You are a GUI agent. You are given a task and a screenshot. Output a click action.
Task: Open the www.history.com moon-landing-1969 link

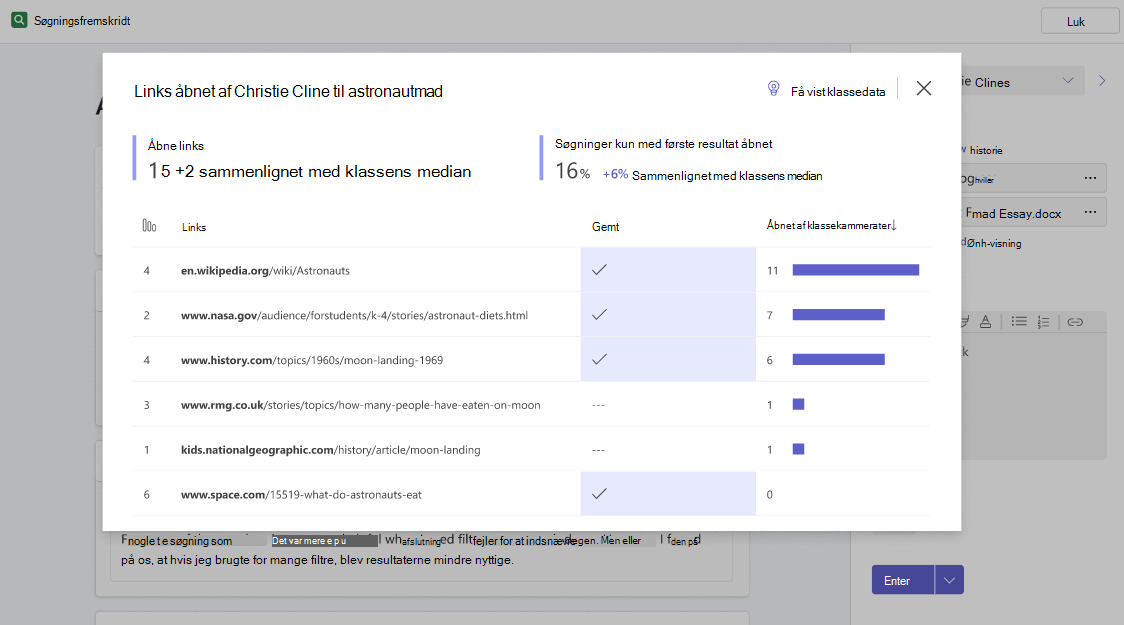312,360
